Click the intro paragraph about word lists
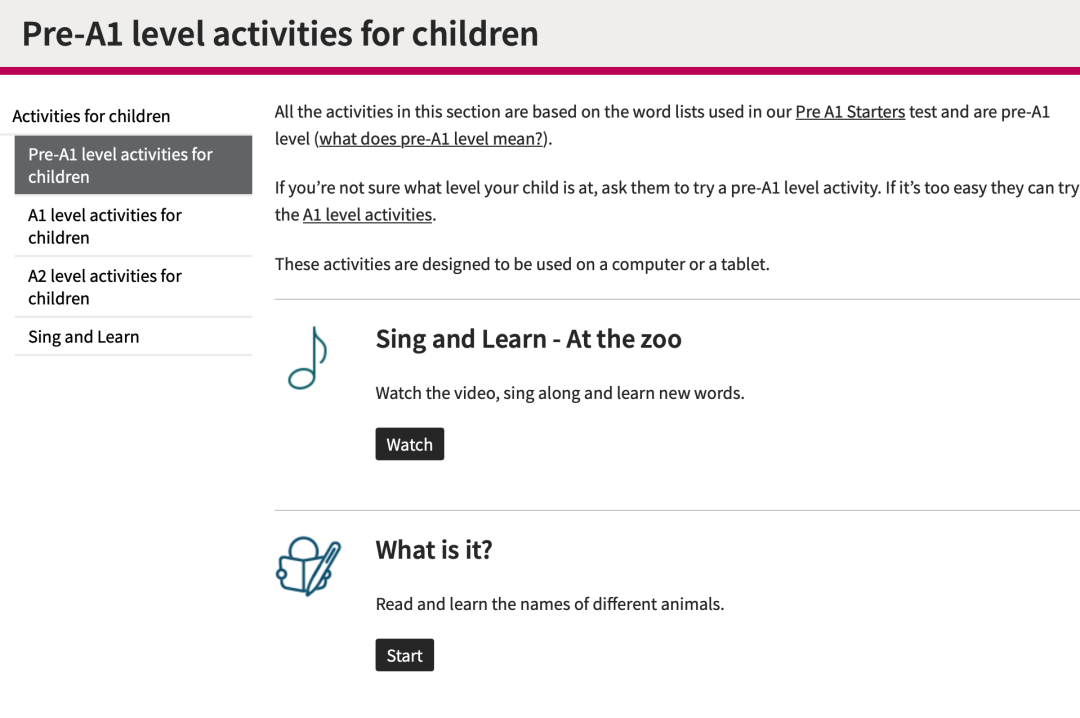The image size is (1080, 718). click(x=662, y=125)
